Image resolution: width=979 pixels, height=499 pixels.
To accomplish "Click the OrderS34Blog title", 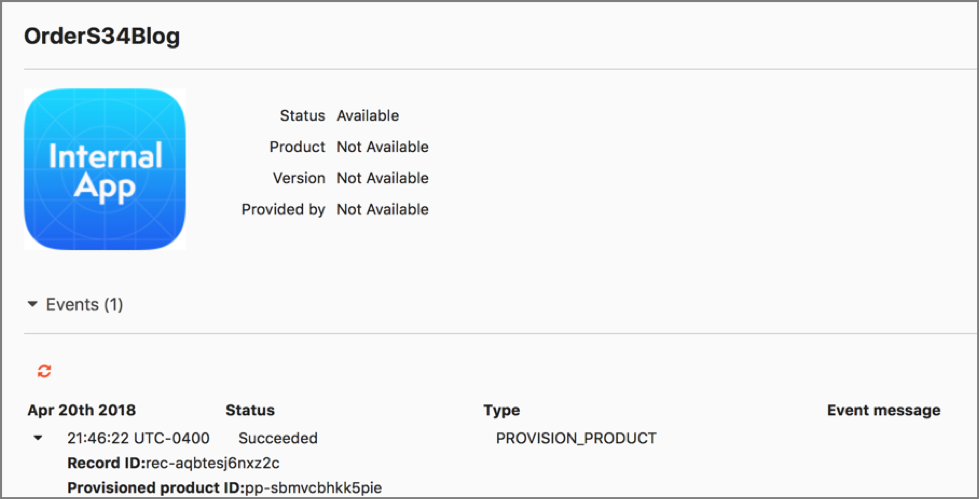I will (102, 37).
